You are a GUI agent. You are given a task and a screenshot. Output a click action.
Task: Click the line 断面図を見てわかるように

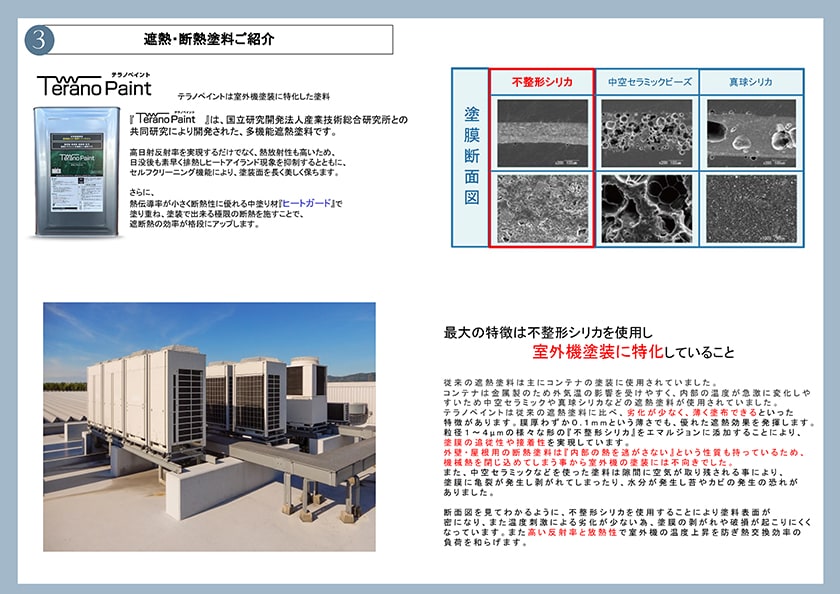coord(607,512)
